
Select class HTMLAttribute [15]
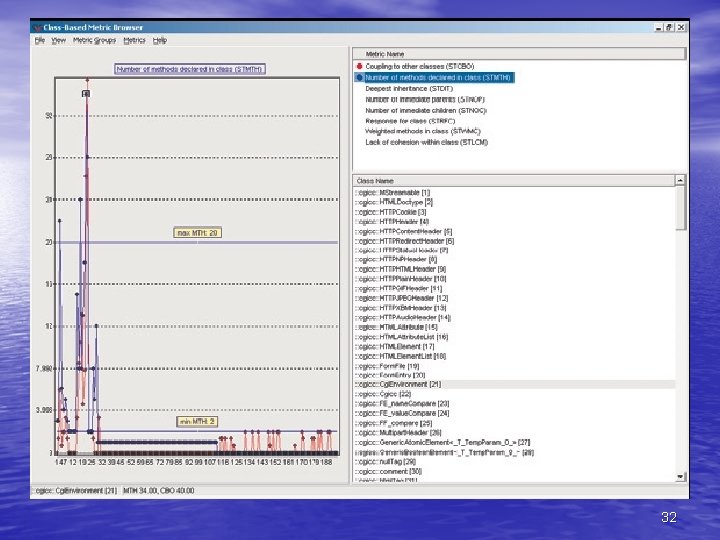(x=396, y=327)
